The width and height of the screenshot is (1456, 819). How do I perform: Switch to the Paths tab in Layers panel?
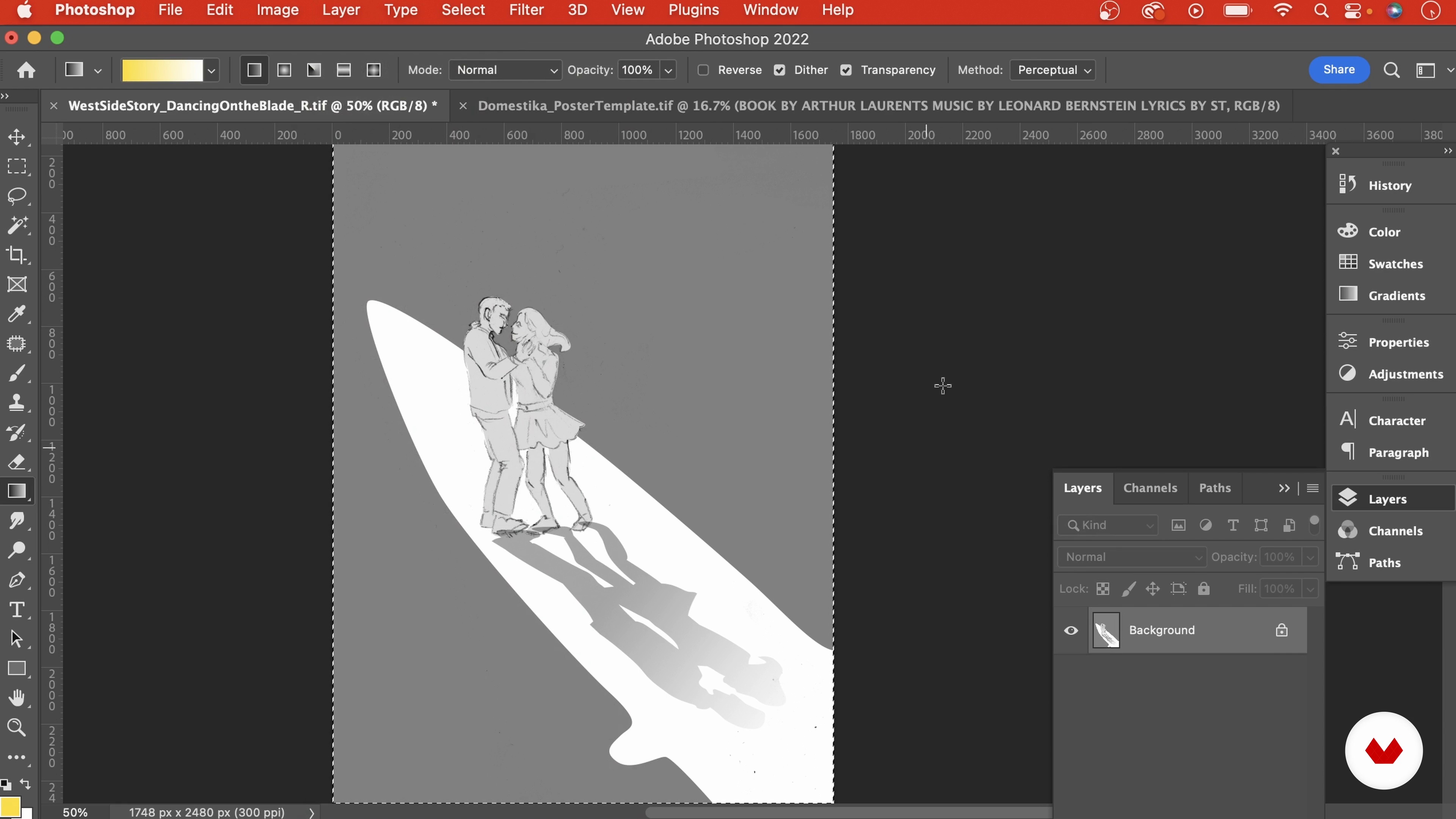tap(1214, 488)
